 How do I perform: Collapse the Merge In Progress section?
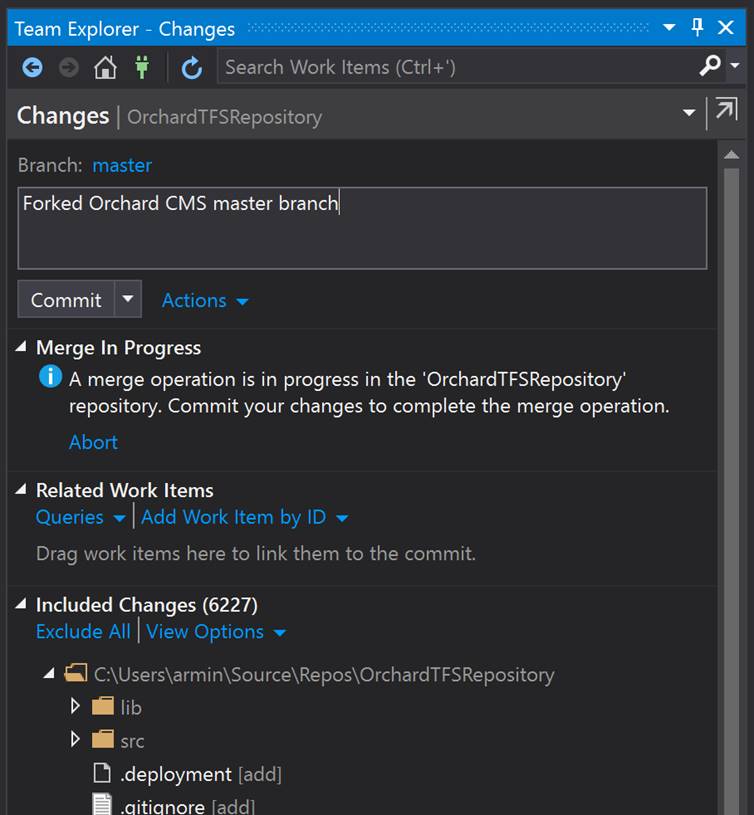[x=21, y=347]
